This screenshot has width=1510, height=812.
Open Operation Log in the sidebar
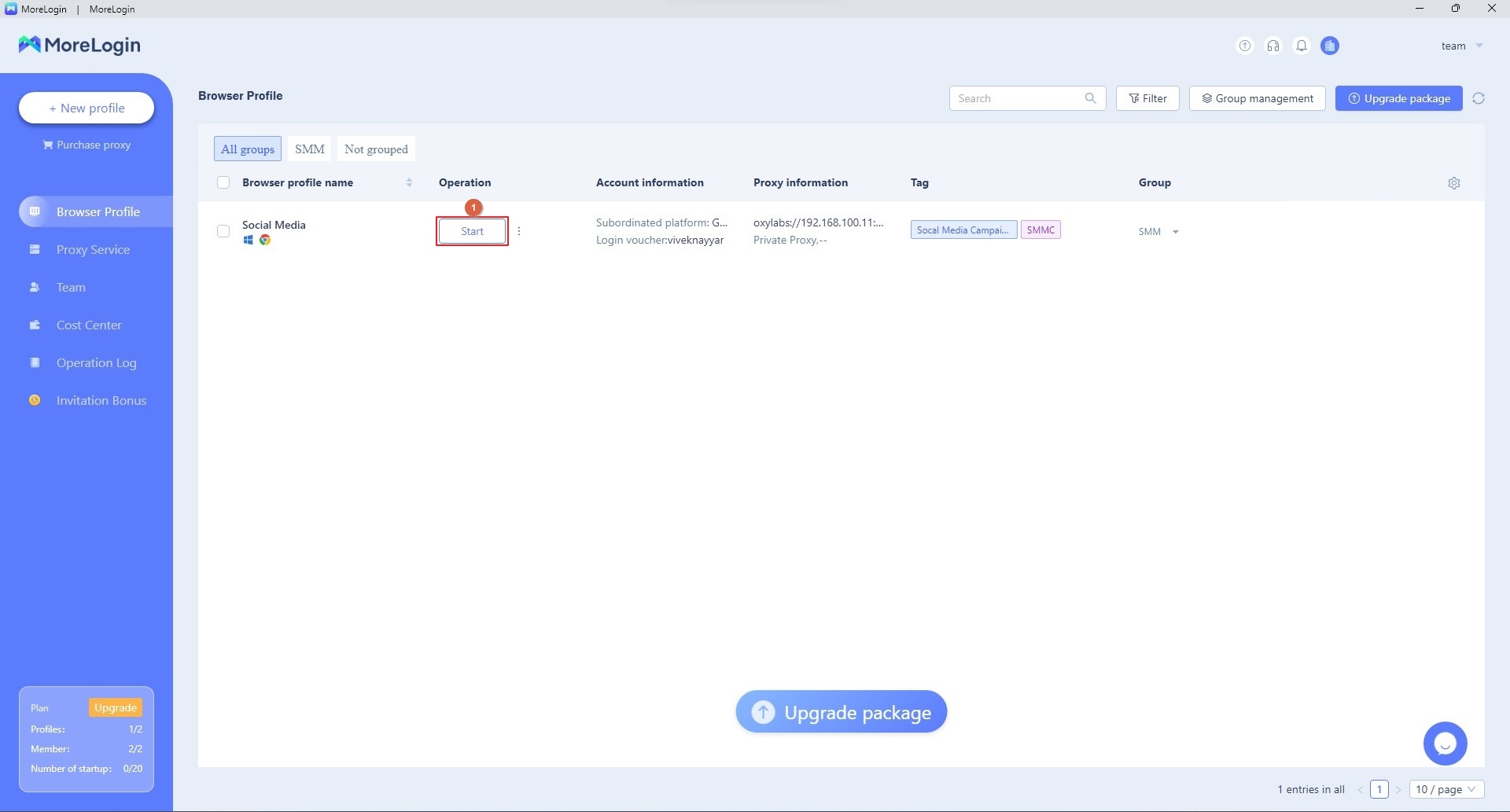pyautogui.click(x=96, y=362)
